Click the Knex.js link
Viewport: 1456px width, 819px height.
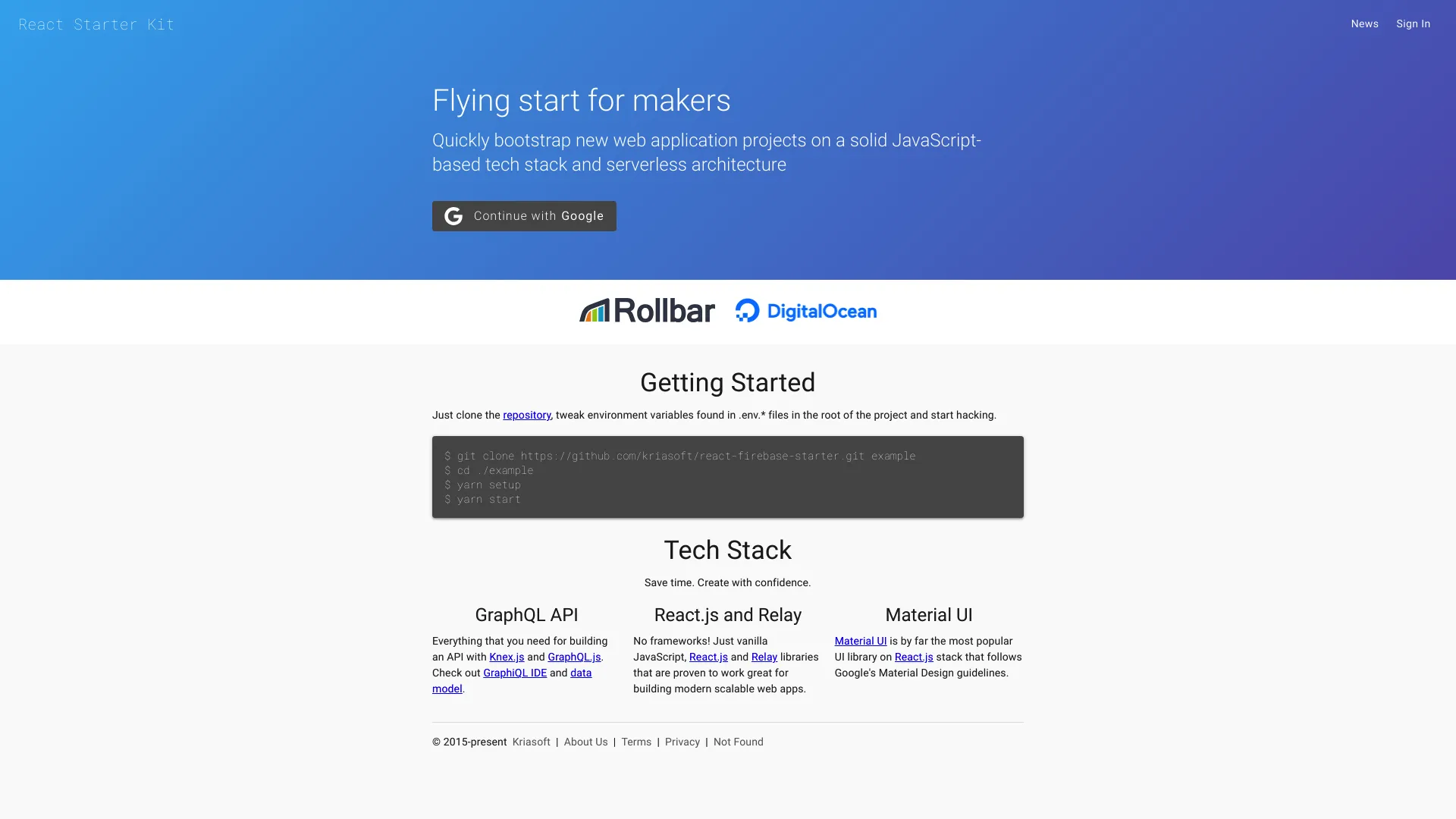tap(507, 657)
